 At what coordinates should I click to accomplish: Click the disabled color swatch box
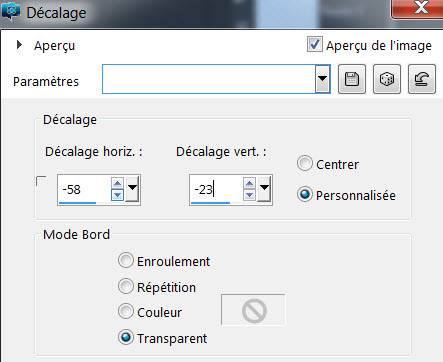point(253,310)
